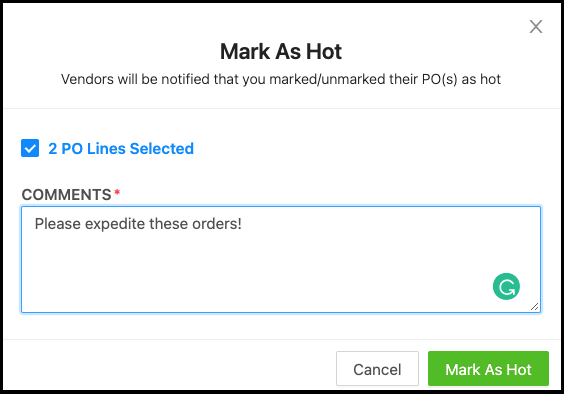Confirm with the green Mark As Hot button
The image size is (564, 394).
pos(488,369)
